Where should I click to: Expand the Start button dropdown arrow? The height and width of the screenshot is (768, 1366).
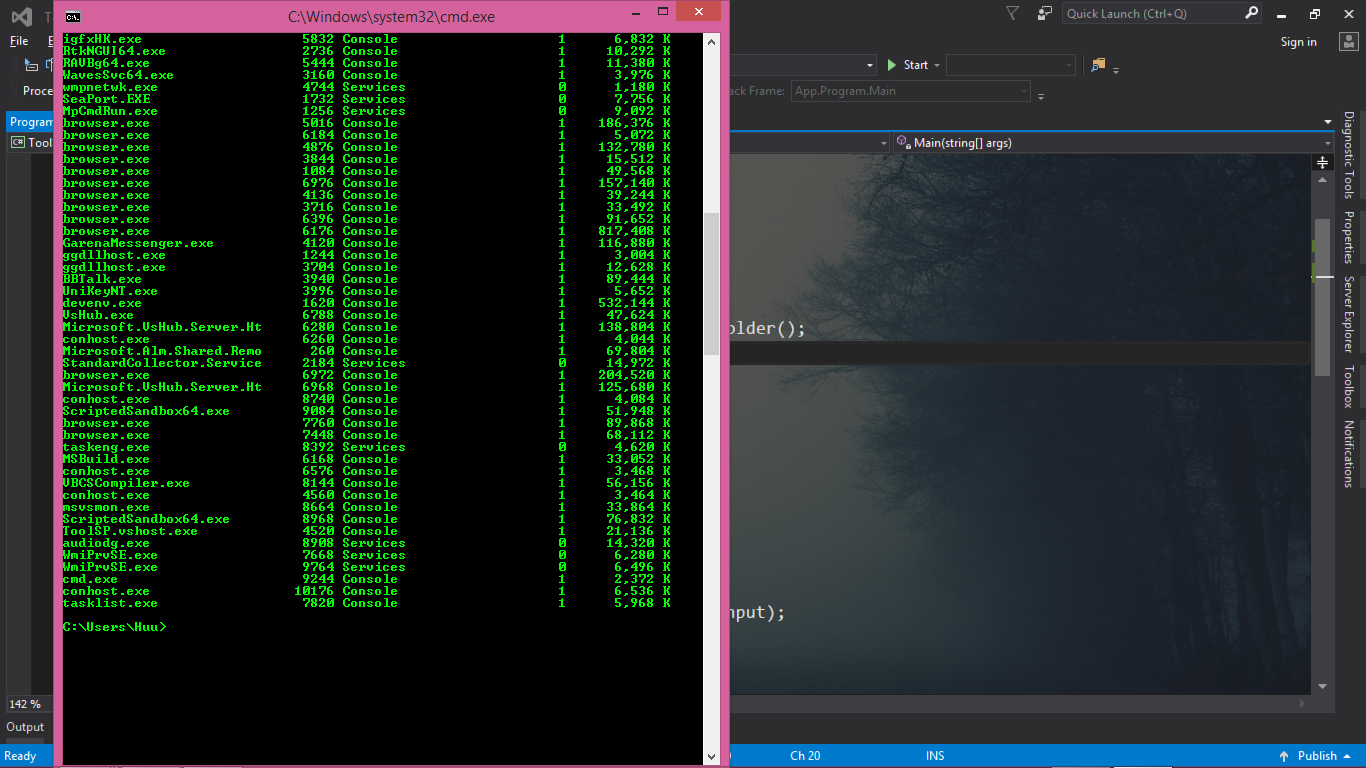937,65
